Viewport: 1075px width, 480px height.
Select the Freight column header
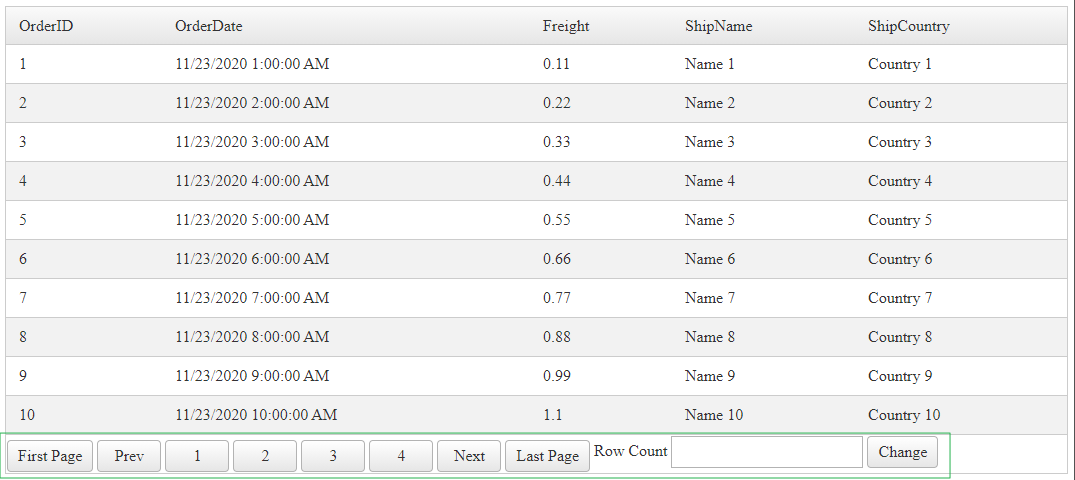click(x=566, y=26)
